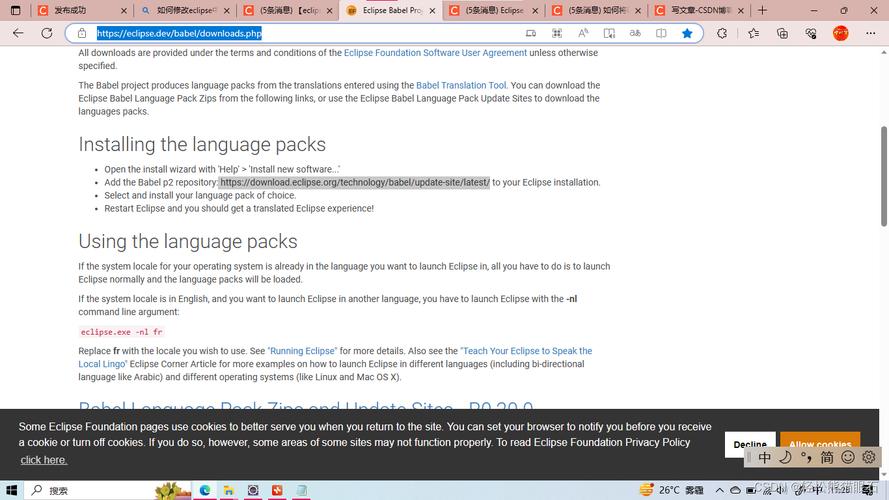Open the 'Running Eclipse' link

pyautogui.click(x=302, y=351)
